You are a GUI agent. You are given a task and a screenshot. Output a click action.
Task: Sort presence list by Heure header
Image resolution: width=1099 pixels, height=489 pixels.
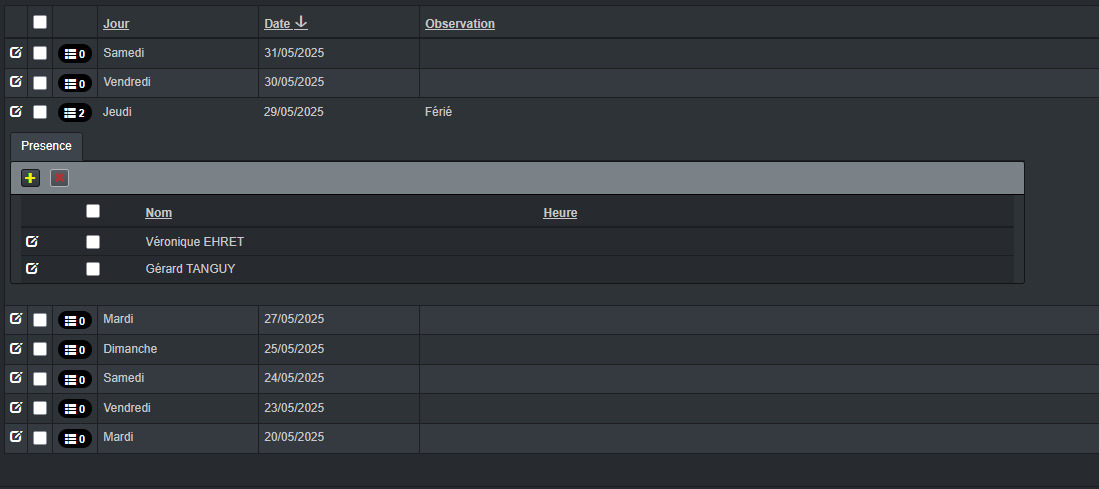[560, 213]
